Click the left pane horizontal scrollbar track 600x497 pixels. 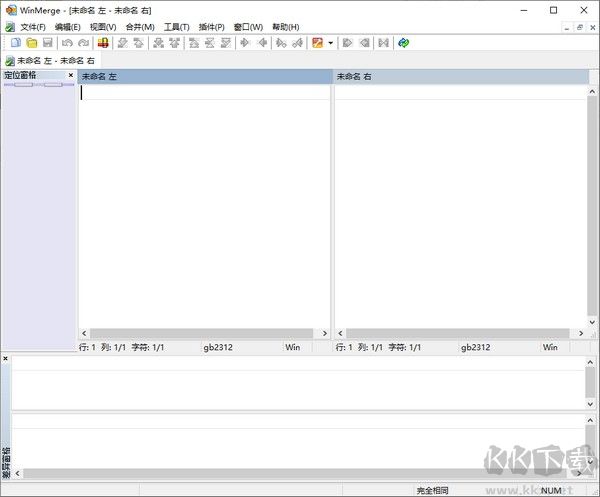[x=201, y=333]
